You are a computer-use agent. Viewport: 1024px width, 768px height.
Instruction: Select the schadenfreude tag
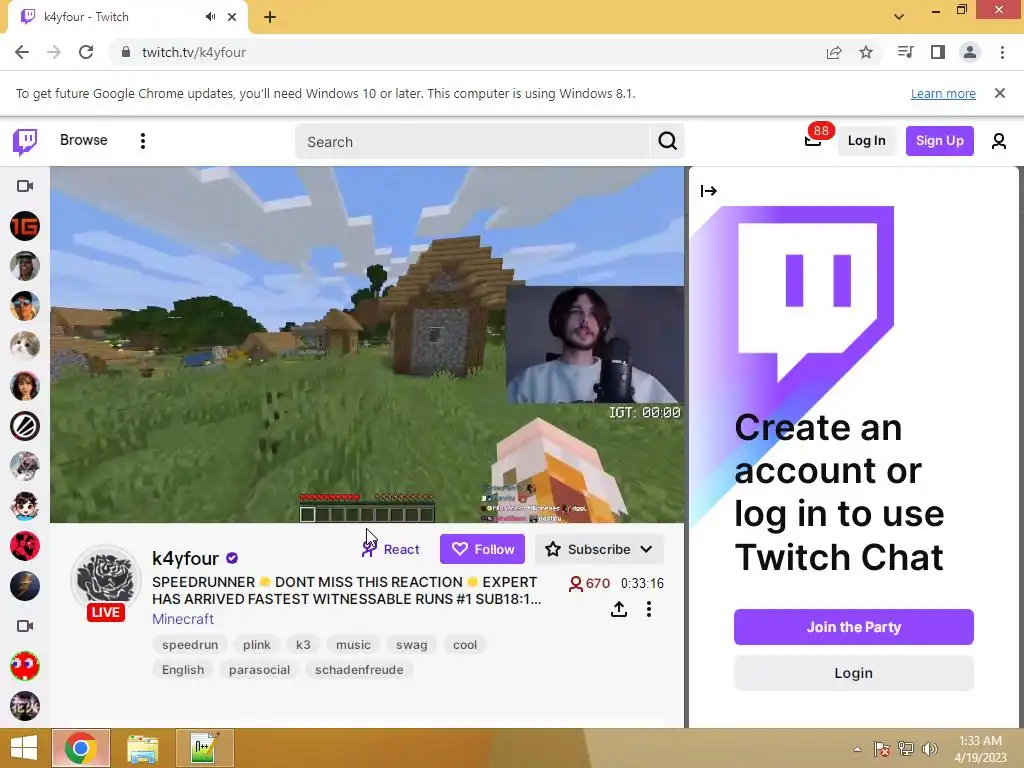(x=359, y=669)
